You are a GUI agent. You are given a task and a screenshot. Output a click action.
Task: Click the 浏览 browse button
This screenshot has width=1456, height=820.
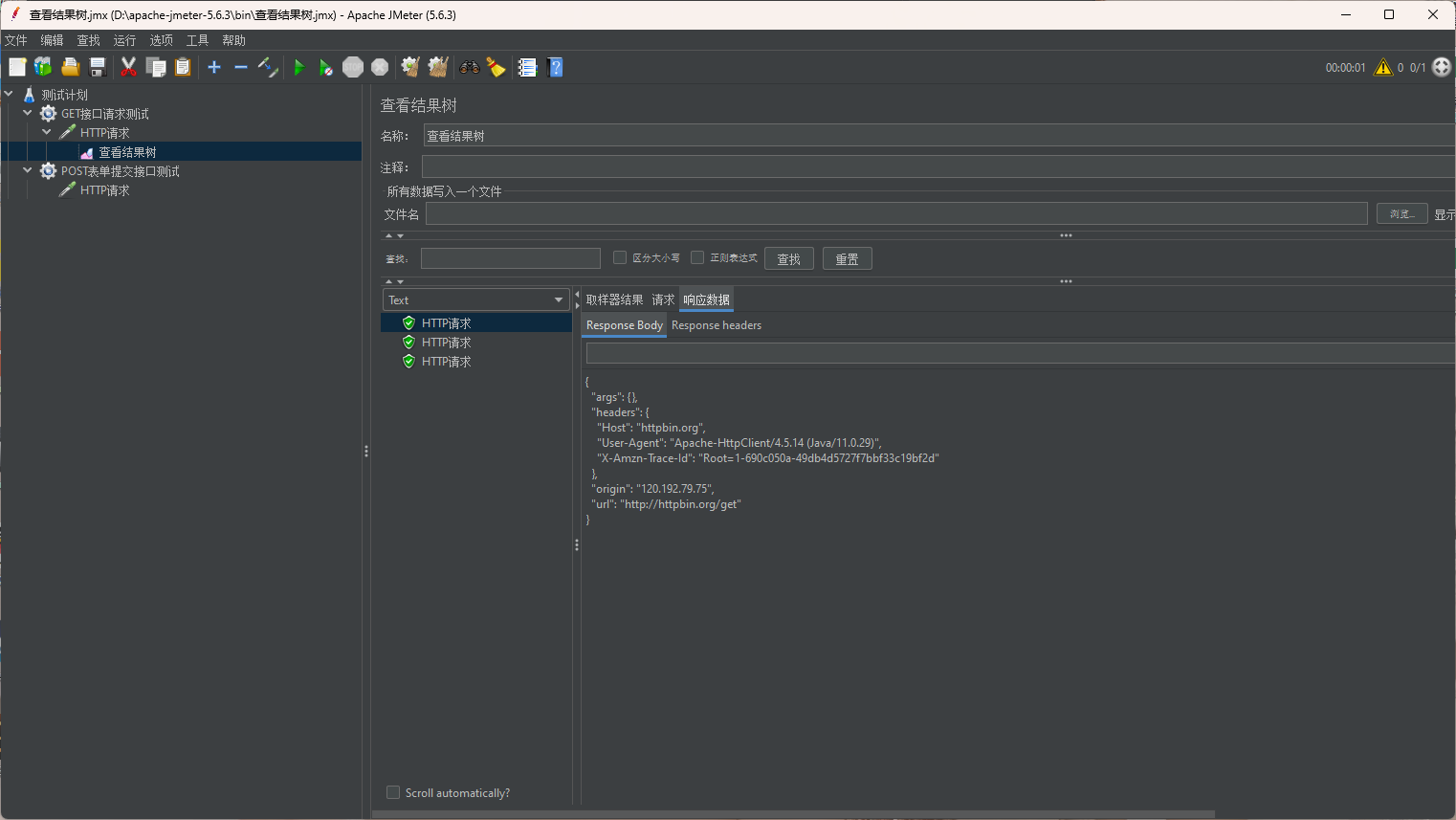pyautogui.click(x=1402, y=213)
